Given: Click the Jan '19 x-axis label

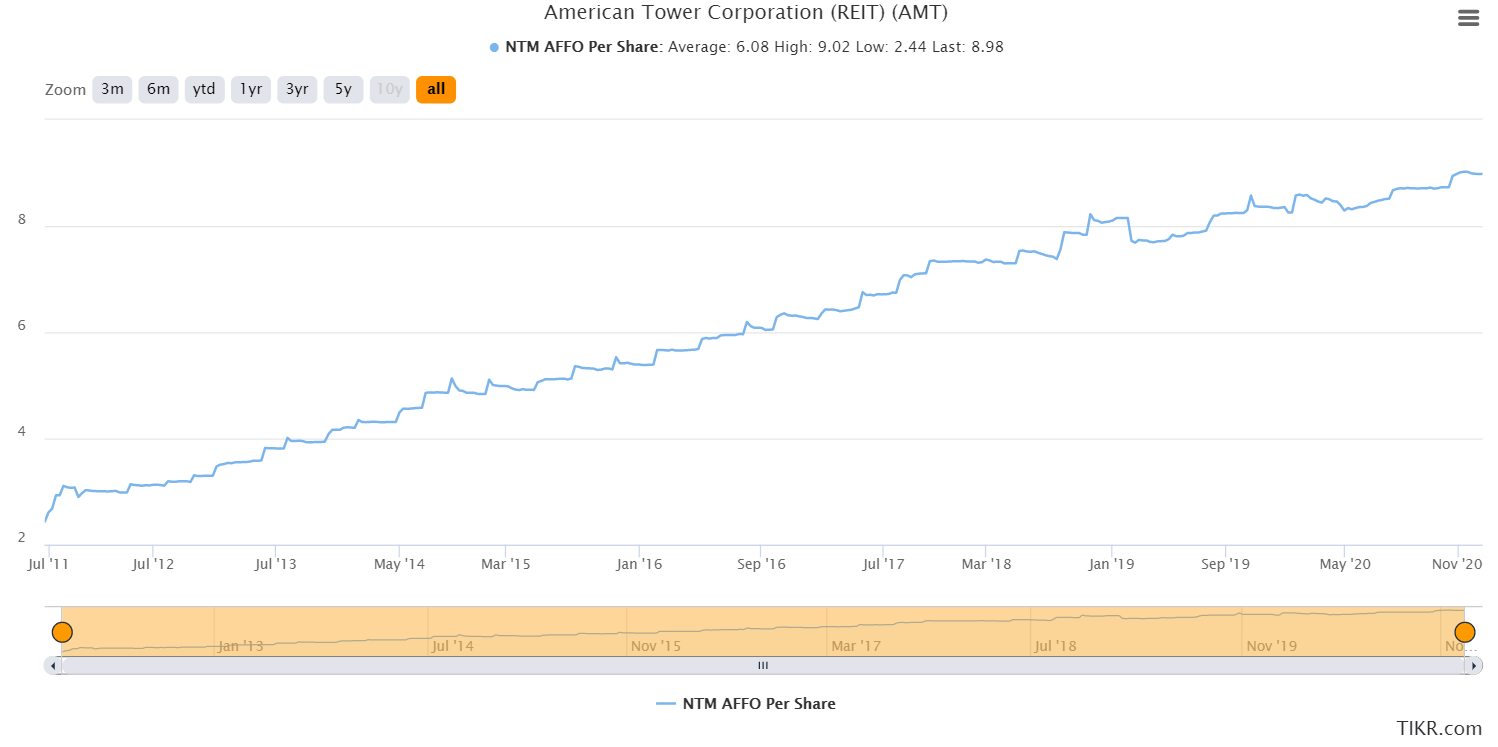Looking at the screenshot, I should coord(1112,564).
